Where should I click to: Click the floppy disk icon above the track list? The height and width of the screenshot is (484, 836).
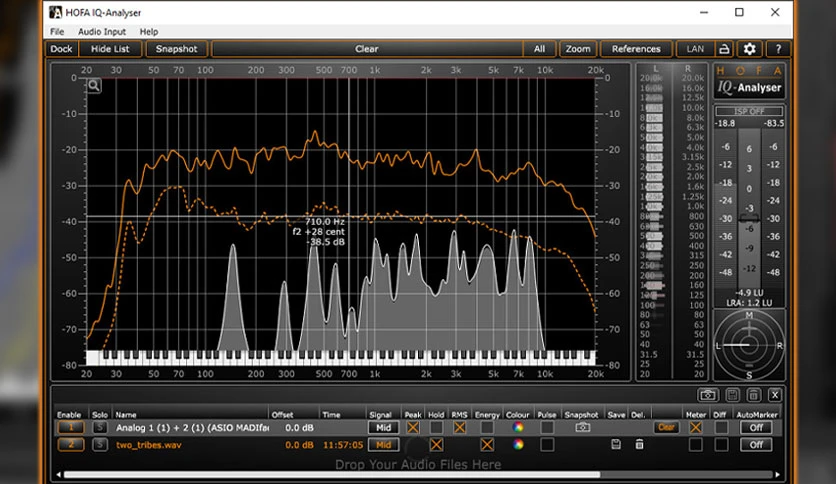click(732, 395)
